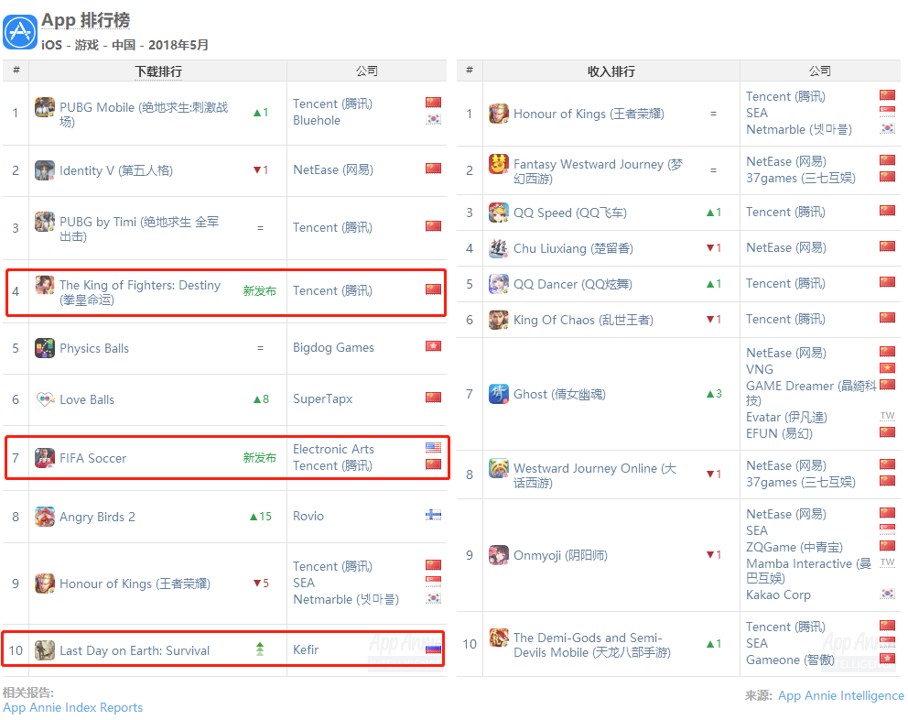Select the QQ Dancer game icon
Screen dimensions: 908x720
coord(499,284)
